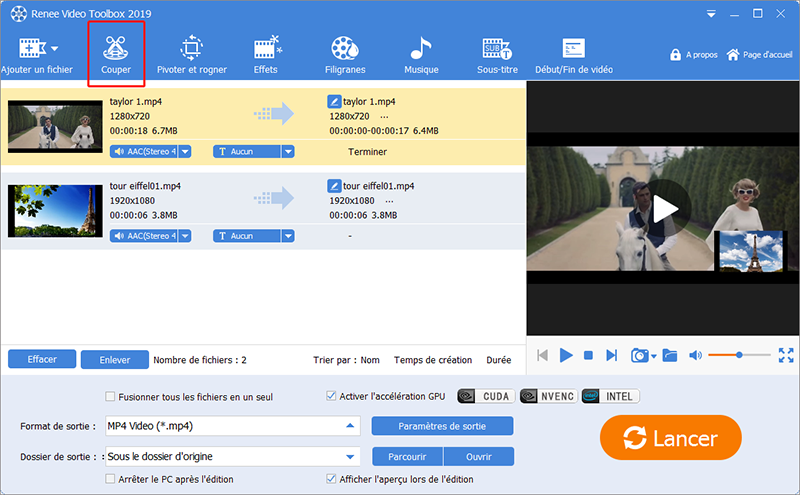800x495 pixels.
Task: Edit the output name of taylor 1.mp4
Action: pyautogui.click(x=334, y=101)
